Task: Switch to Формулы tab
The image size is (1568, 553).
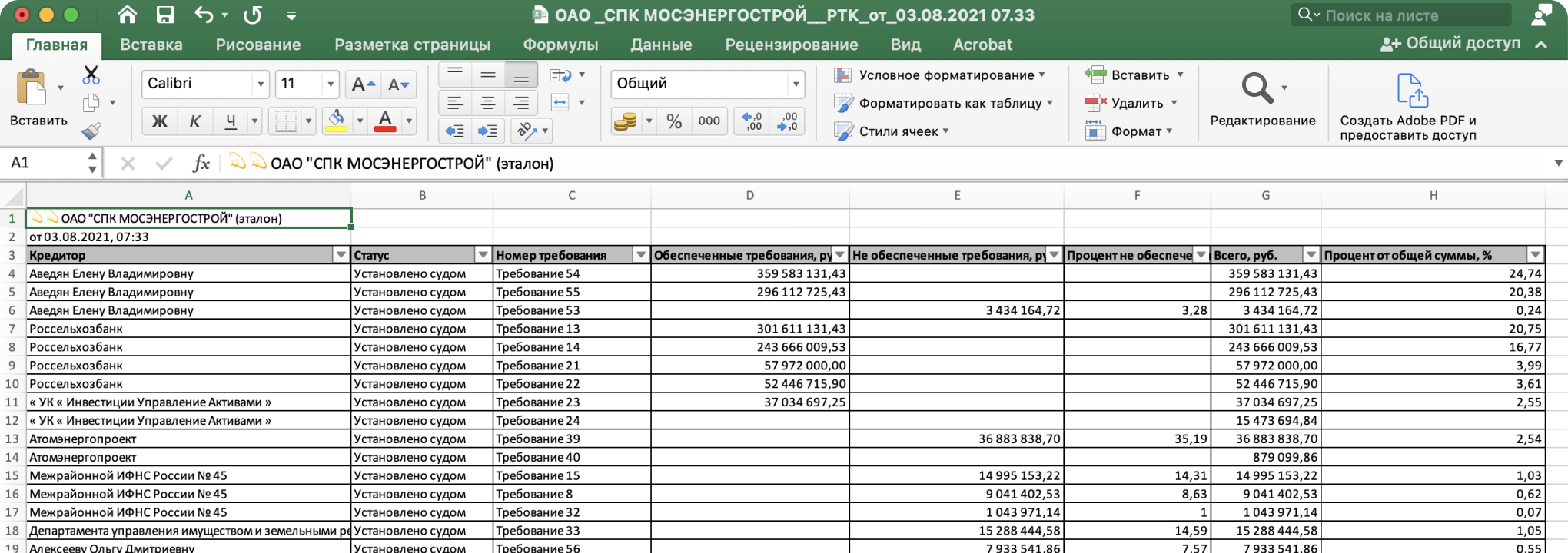Action: [560, 45]
